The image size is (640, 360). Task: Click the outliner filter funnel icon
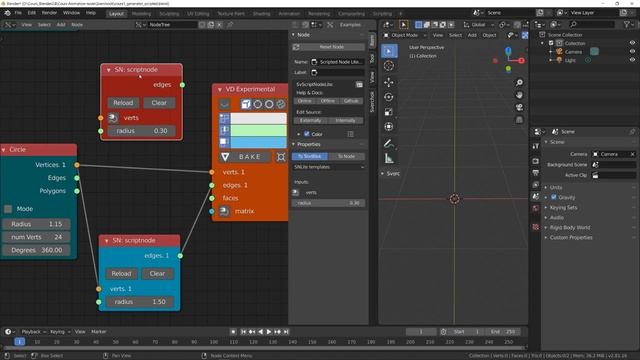(x=627, y=25)
